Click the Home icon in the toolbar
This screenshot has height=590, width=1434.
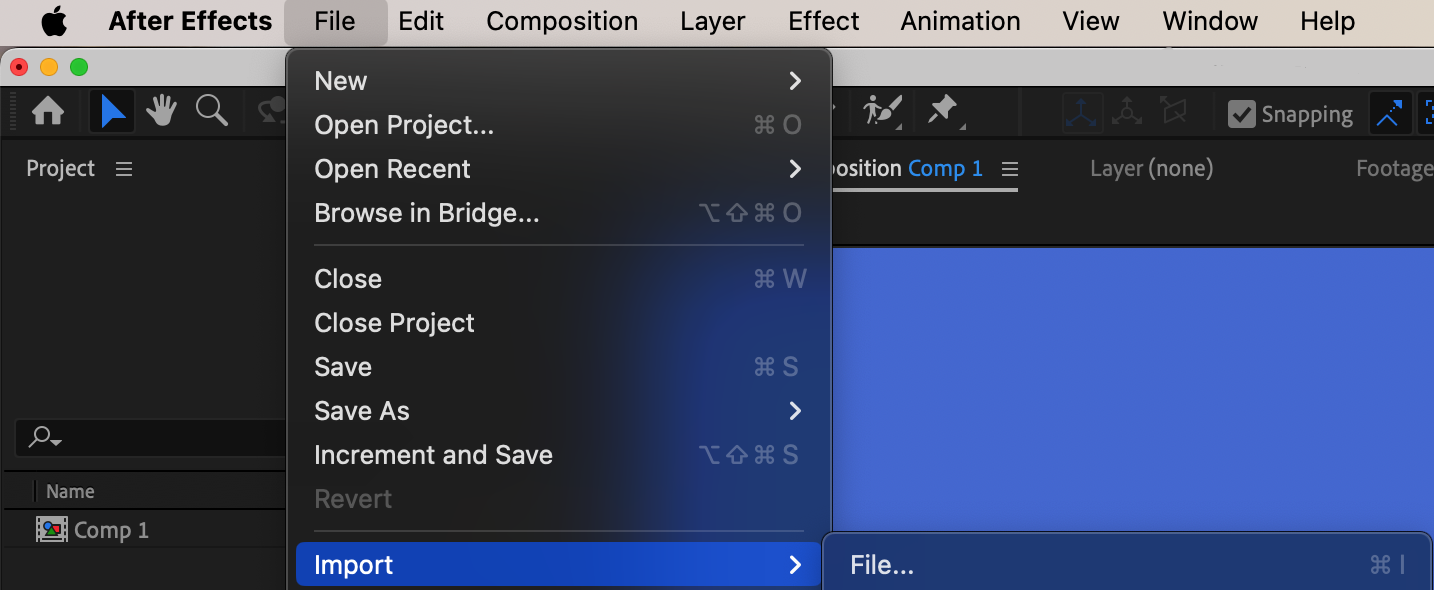[48, 112]
